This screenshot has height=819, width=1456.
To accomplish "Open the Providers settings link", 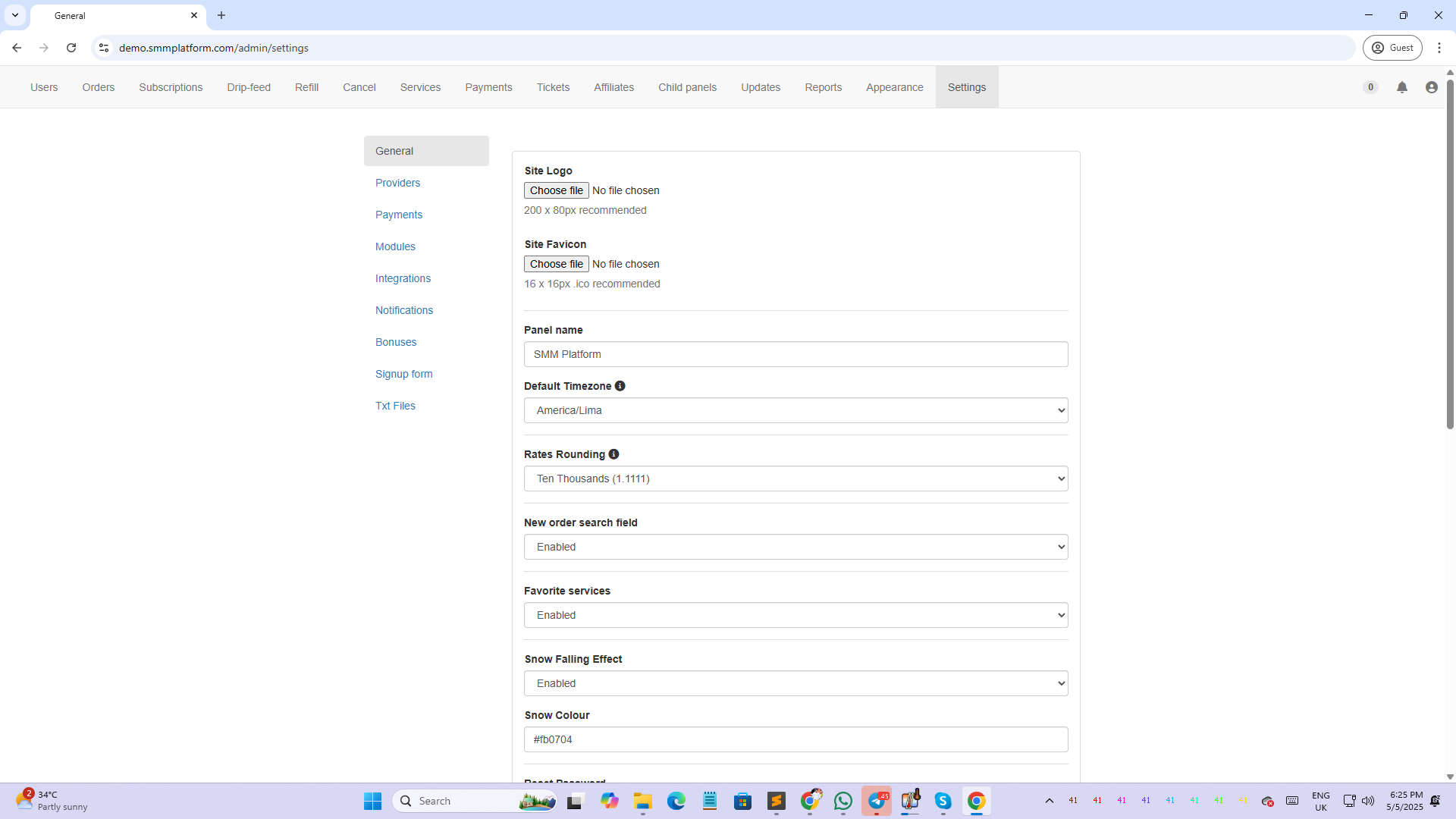I will coord(397,183).
